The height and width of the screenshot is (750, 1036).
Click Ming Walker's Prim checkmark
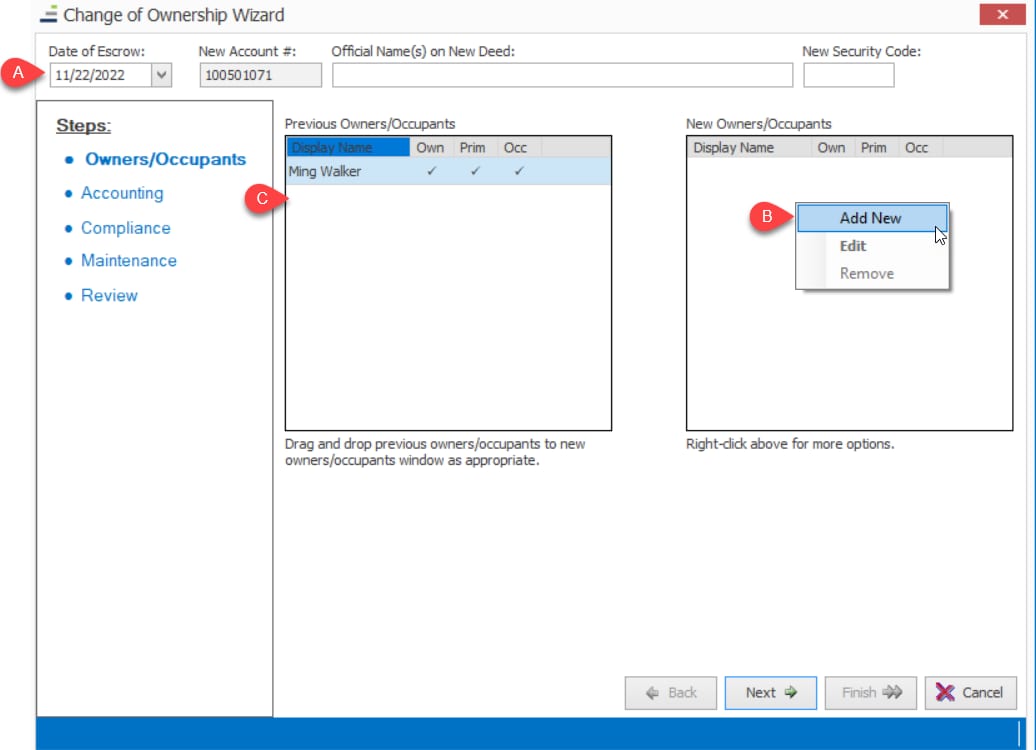pos(475,171)
